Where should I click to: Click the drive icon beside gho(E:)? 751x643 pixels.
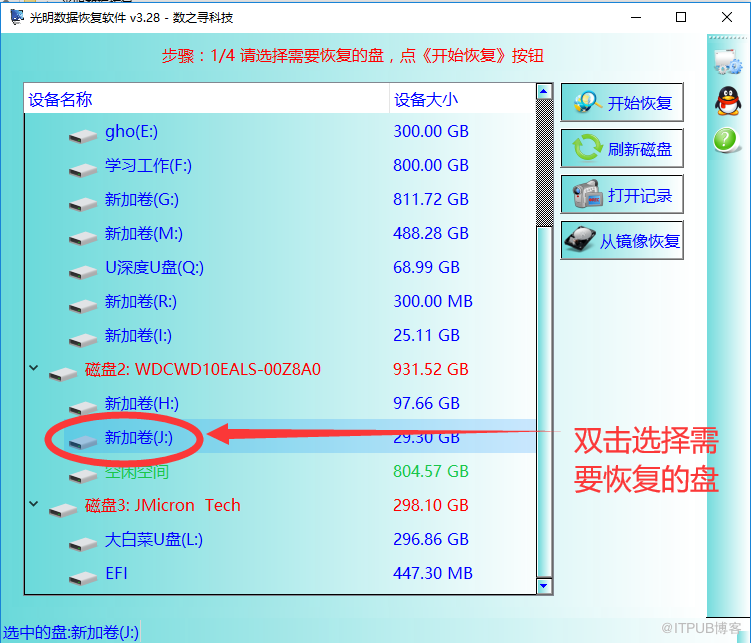[83, 136]
